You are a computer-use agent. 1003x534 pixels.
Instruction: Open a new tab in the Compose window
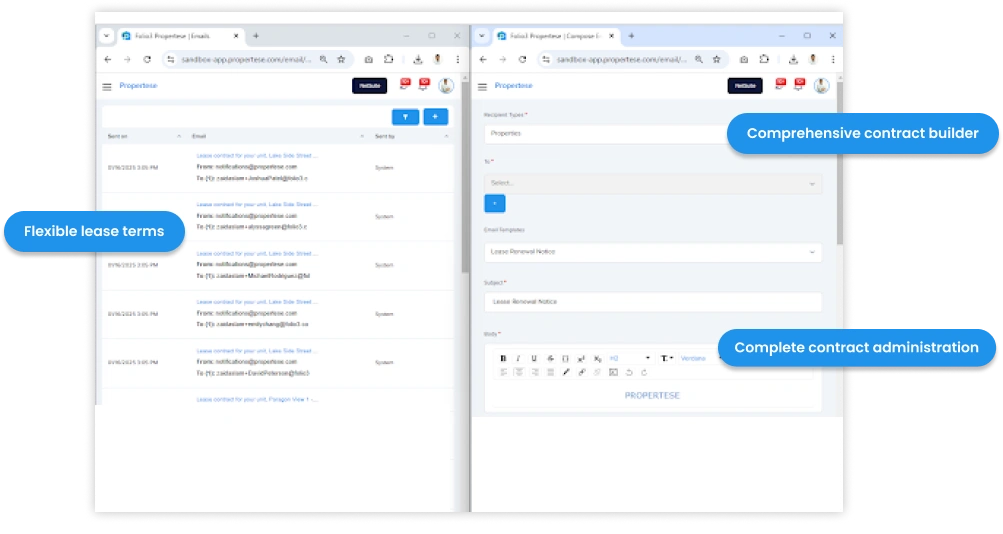[x=631, y=36]
